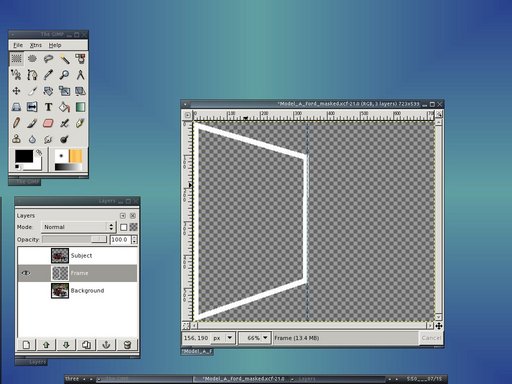Select the Text tool
Screen dimensions: 512x384
point(48,107)
